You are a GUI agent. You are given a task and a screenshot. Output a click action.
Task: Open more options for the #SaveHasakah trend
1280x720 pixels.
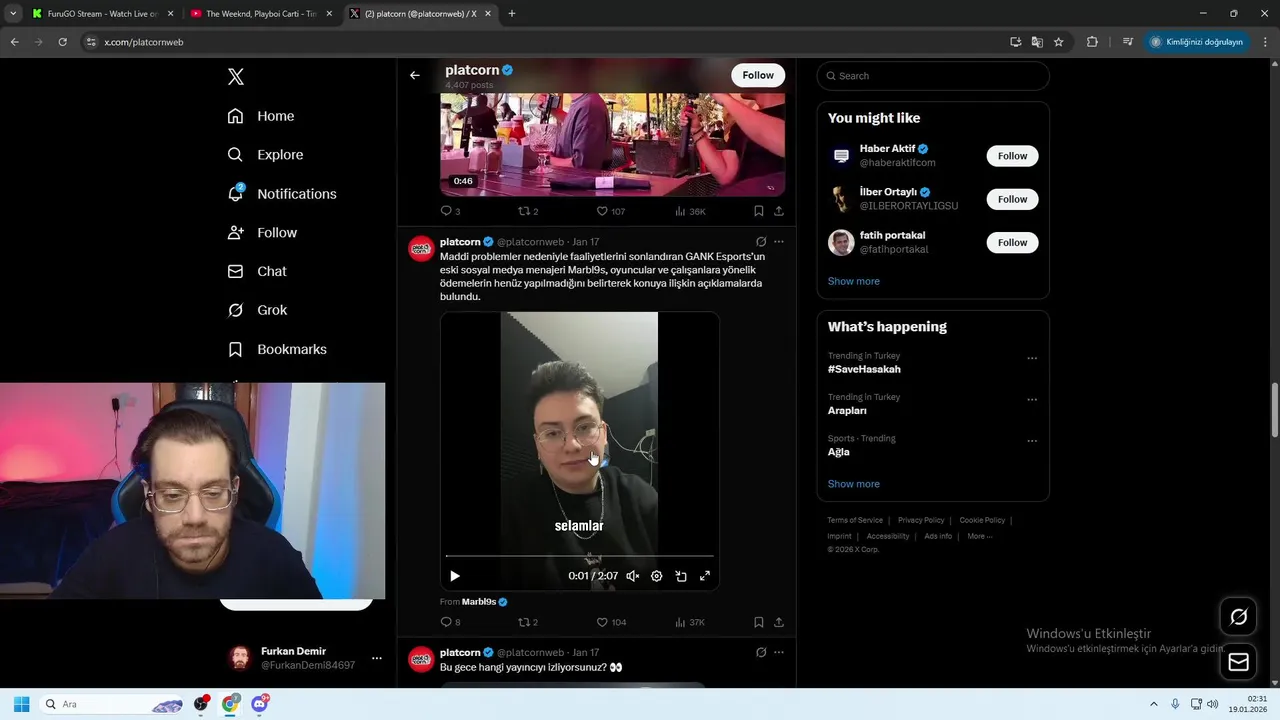click(1032, 358)
